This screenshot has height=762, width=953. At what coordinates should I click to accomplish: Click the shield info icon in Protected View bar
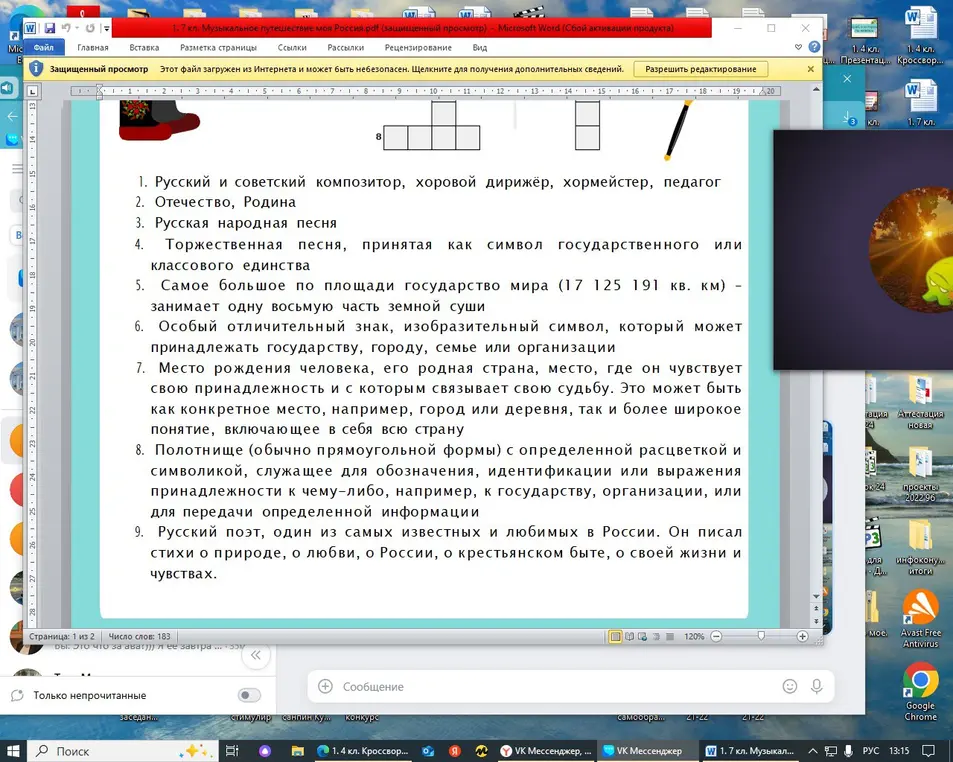(36, 69)
